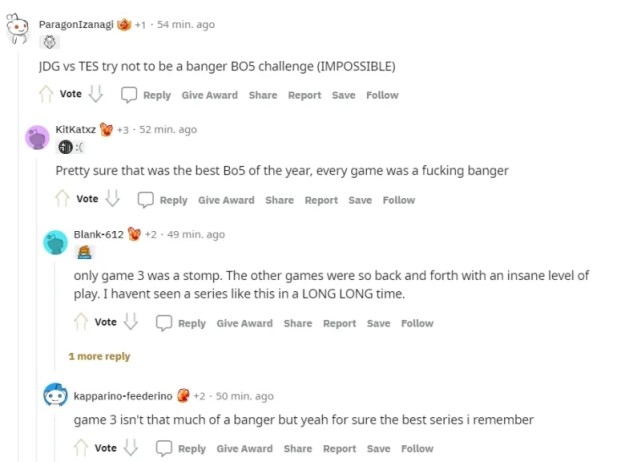Upvote KitKatxz's best Bo5 comment
This screenshot has height=462, width=641.
62,199
